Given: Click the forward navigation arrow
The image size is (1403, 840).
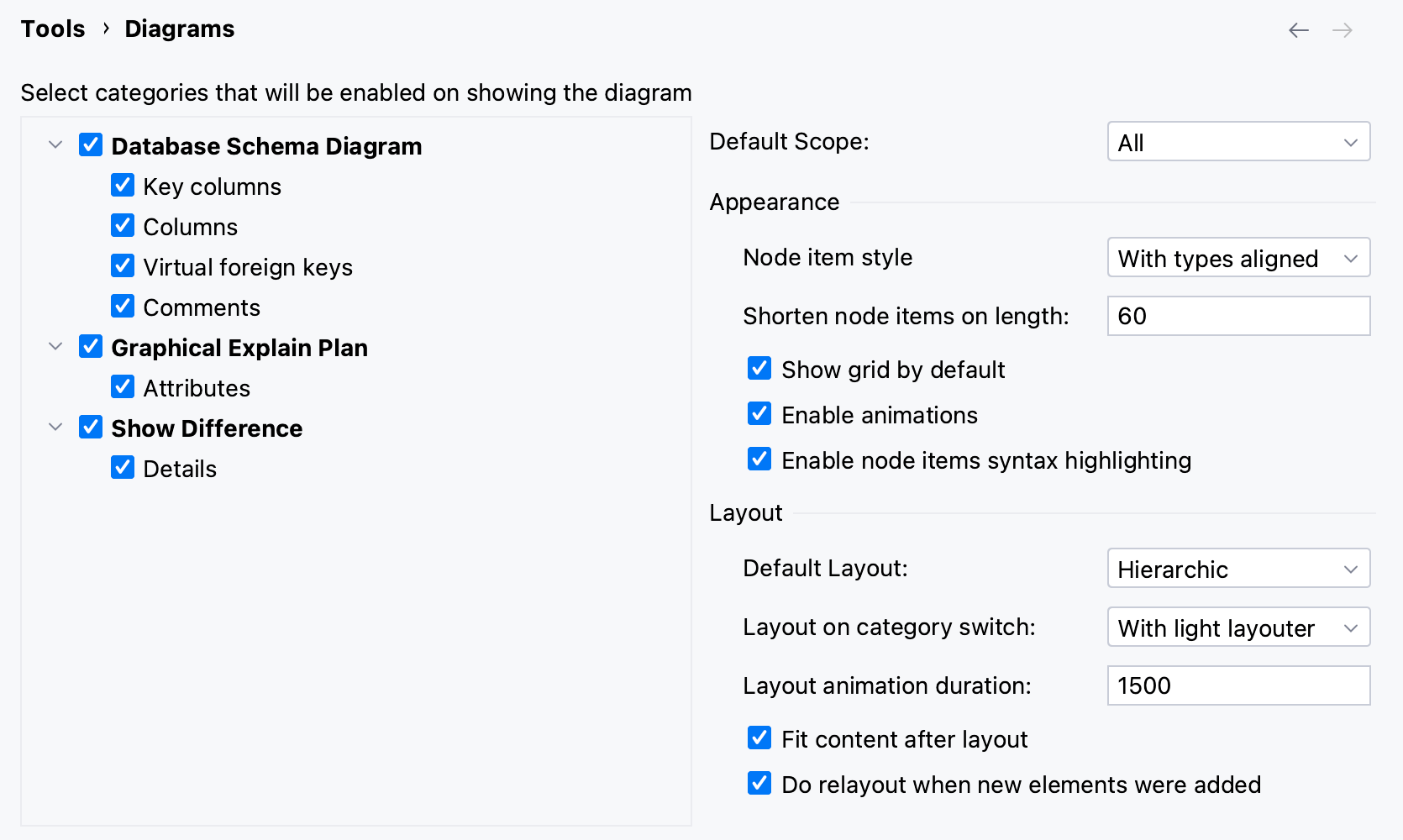Looking at the screenshot, I should click(x=1343, y=29).
